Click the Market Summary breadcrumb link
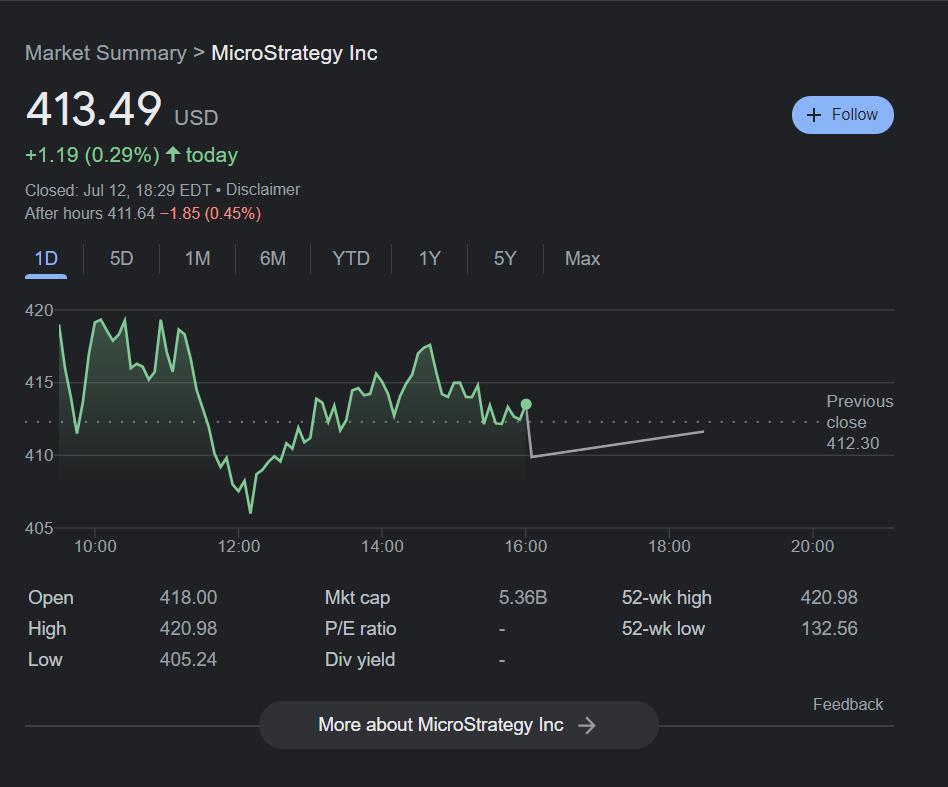This screenshot has width=948, height=787. (105, 53)
